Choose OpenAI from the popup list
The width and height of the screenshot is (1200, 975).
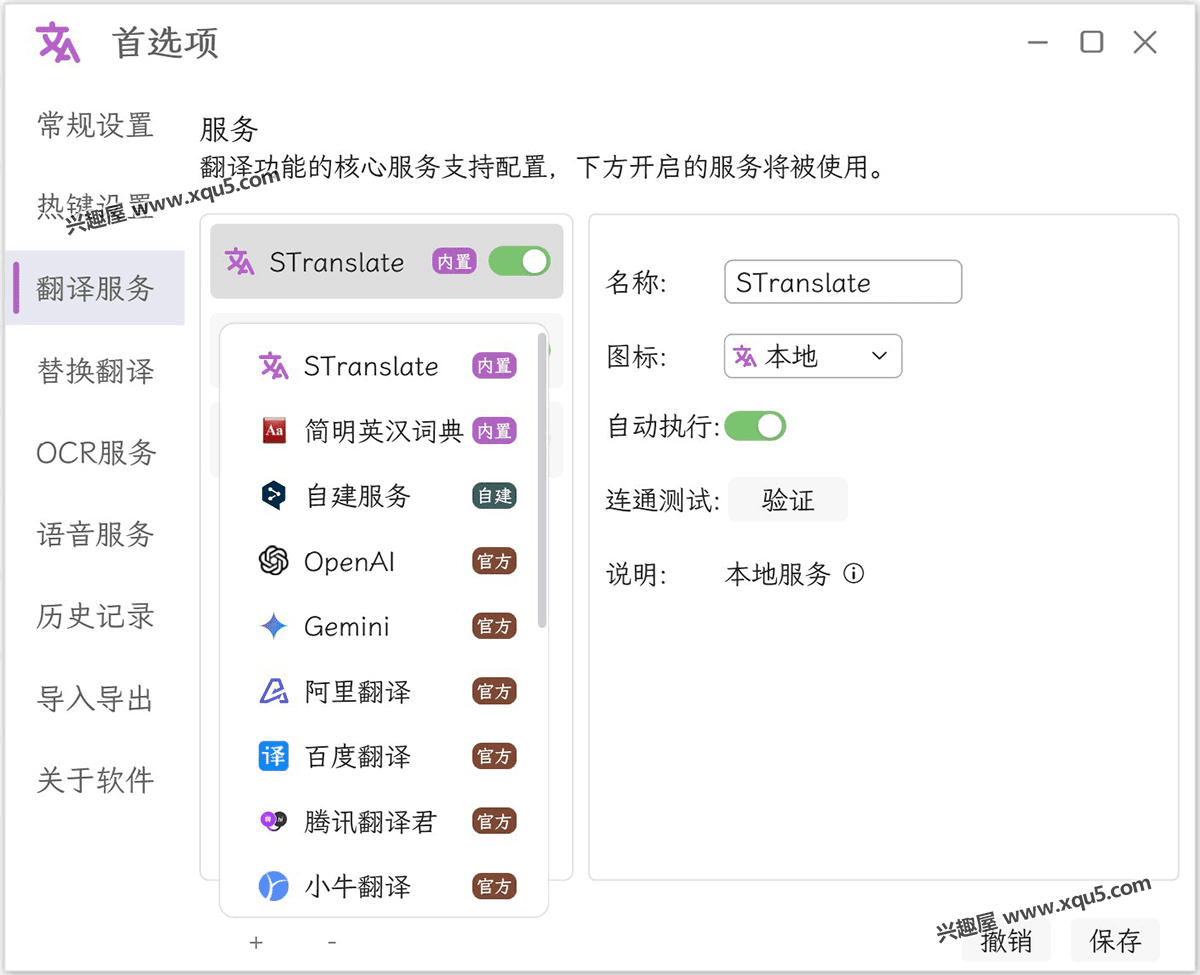384,561
